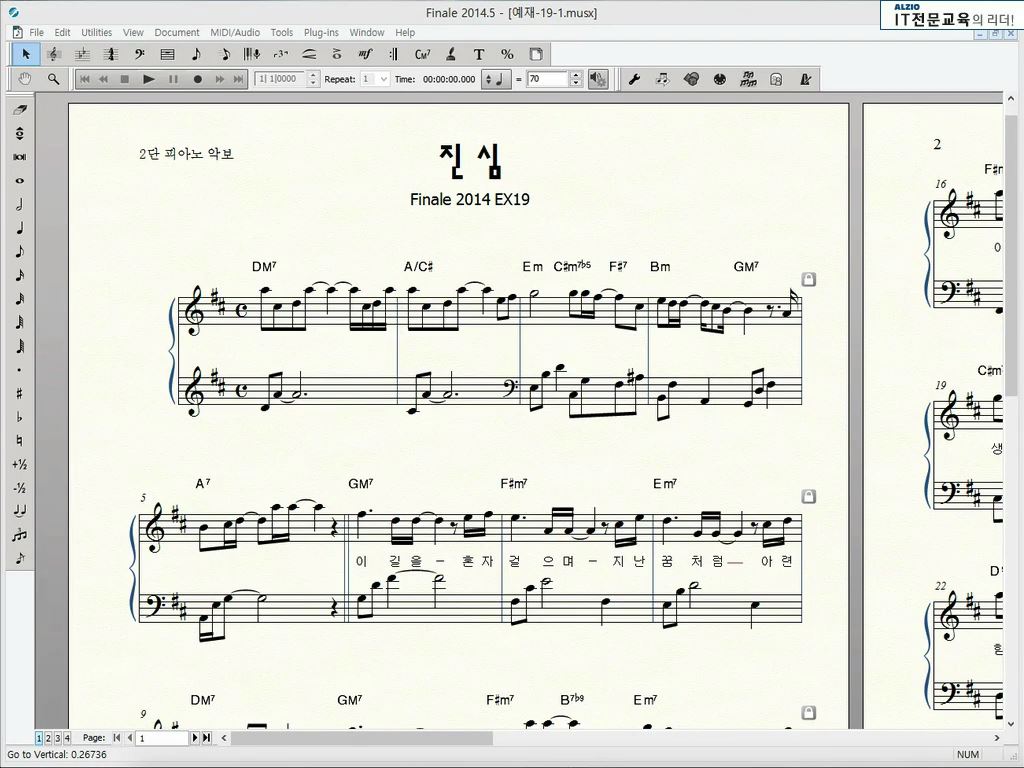Select the Staff tool
The image size is (1024, 768).
coord(54,54)
